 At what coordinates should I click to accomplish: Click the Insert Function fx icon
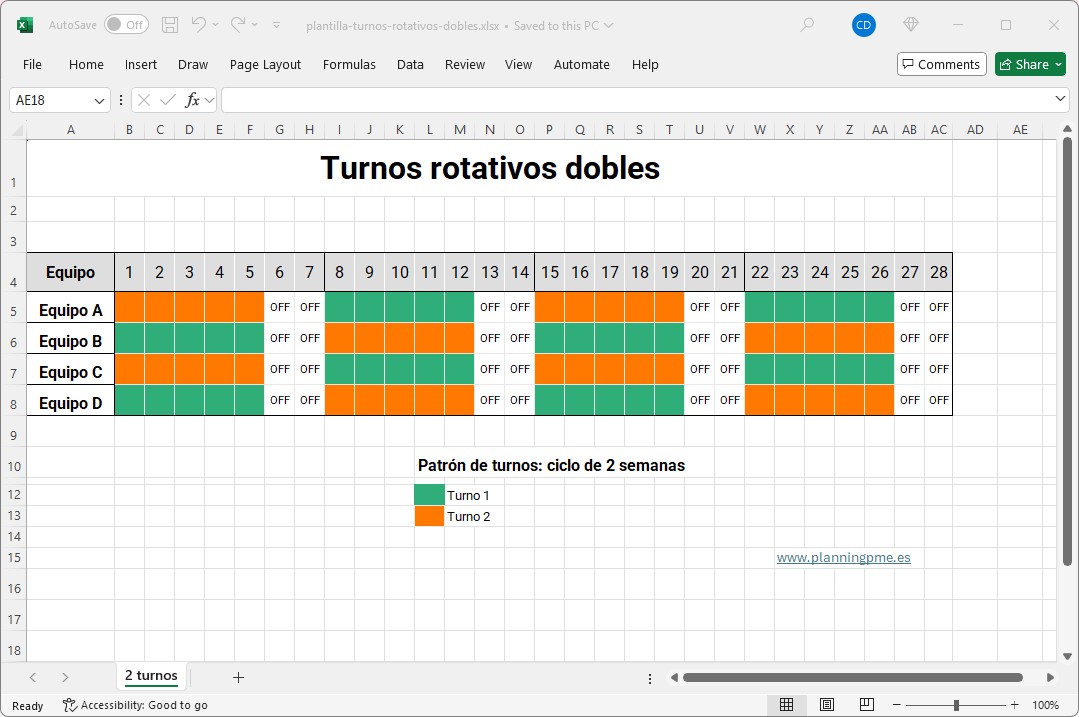[193, 100]
